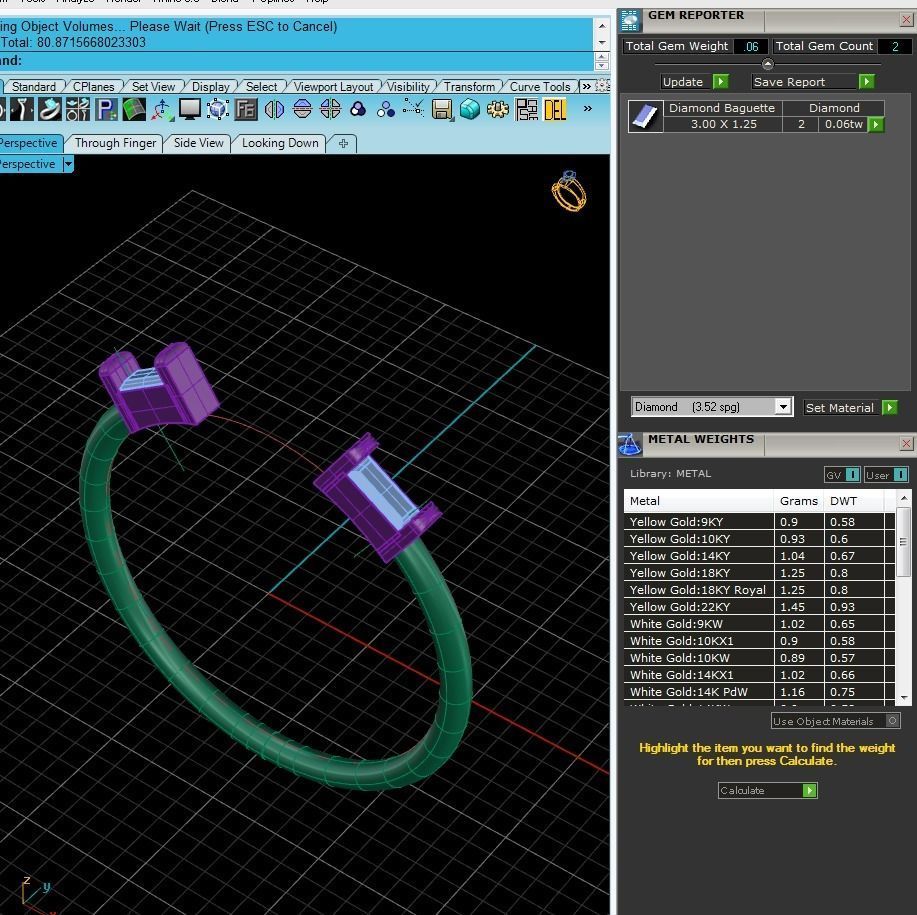Open the Transform toolbar tab
Screen dimensions: 917x915
[x=469, y=87]
